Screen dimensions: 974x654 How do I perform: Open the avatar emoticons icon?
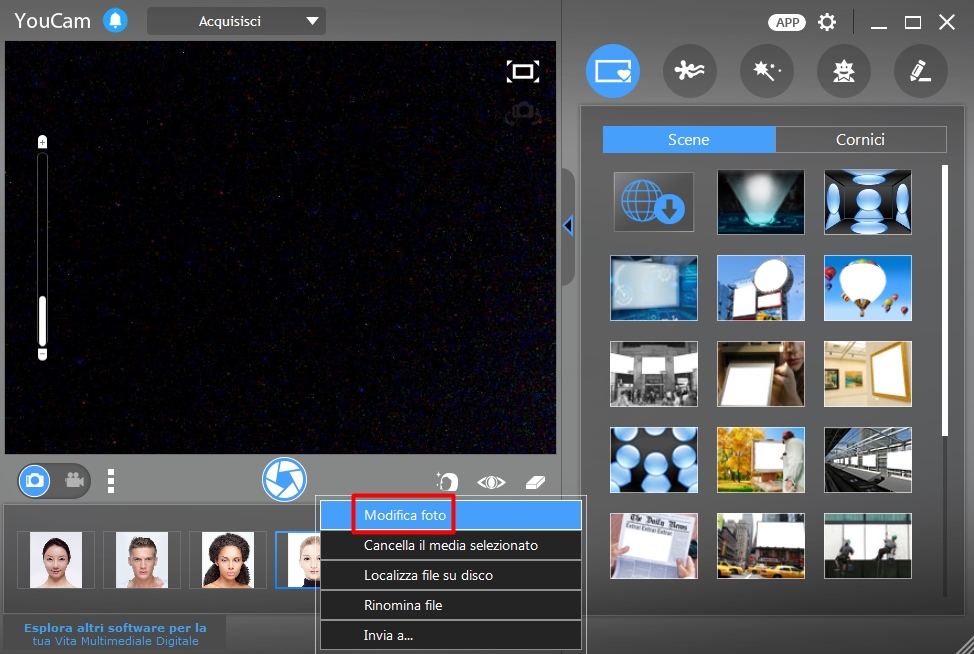[x=844, y=71]
